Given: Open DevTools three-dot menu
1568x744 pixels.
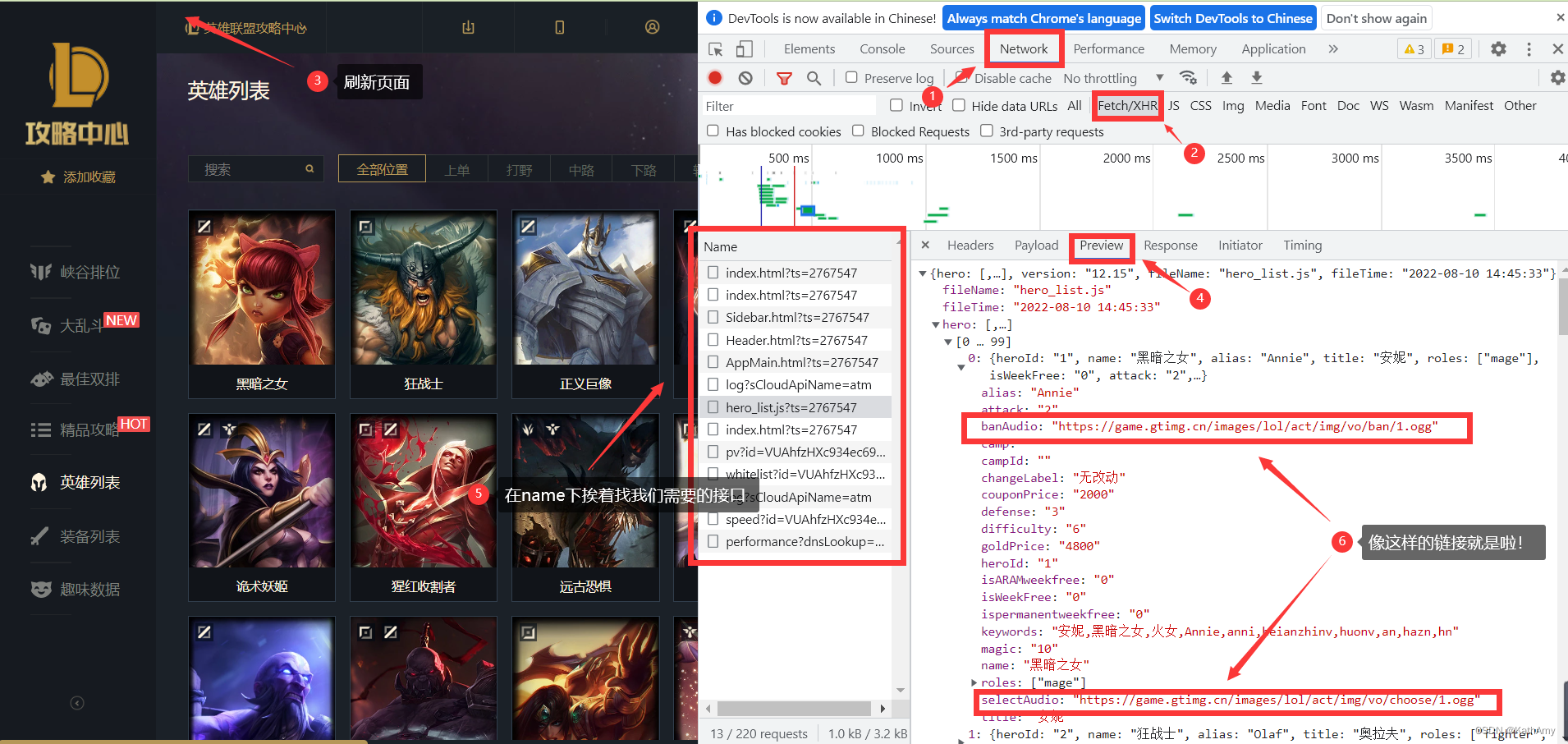Looking at the screenshot, I should point(1529,49).
